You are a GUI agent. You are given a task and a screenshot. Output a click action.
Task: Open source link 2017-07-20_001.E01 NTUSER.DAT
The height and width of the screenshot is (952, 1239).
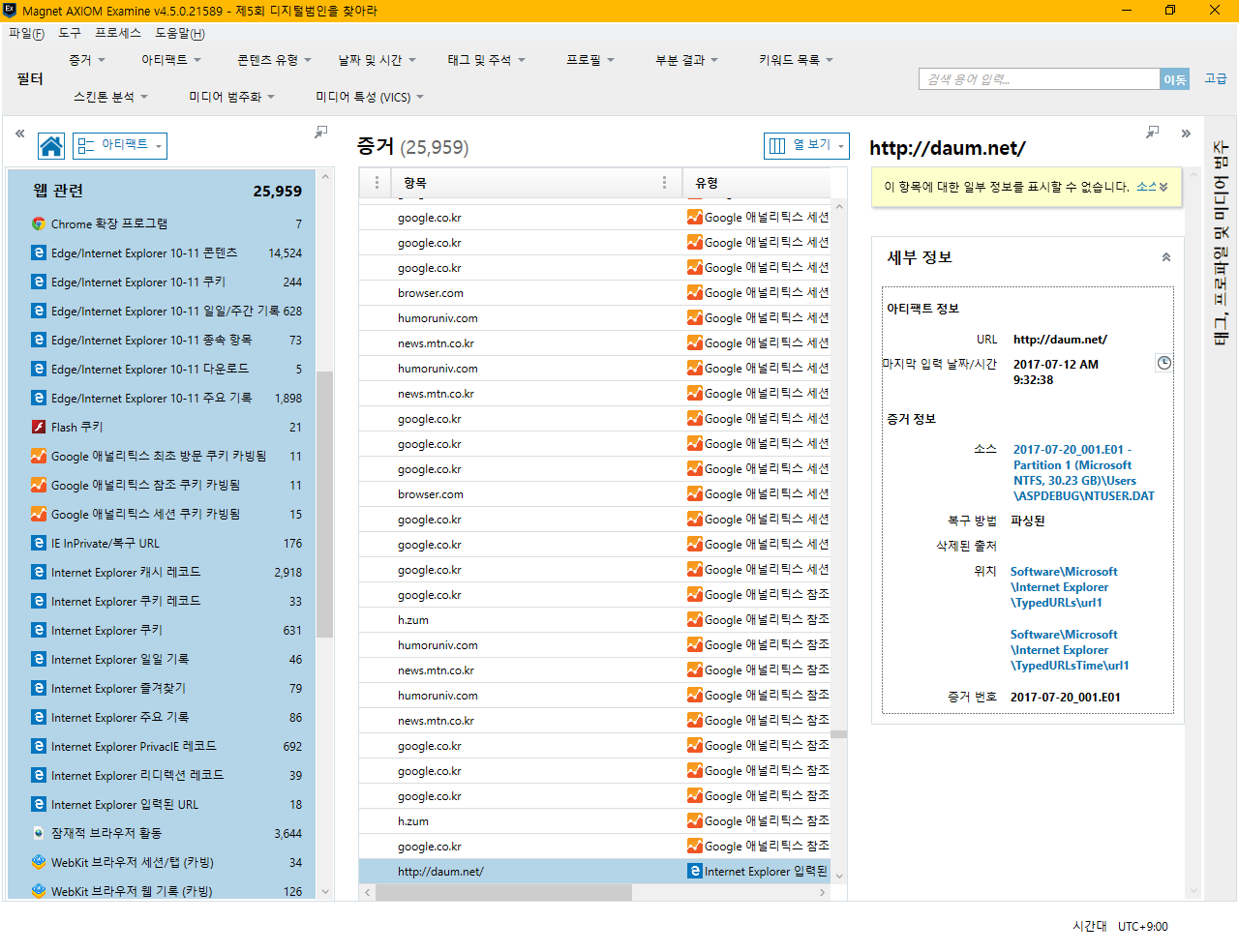click(1084, 472)
